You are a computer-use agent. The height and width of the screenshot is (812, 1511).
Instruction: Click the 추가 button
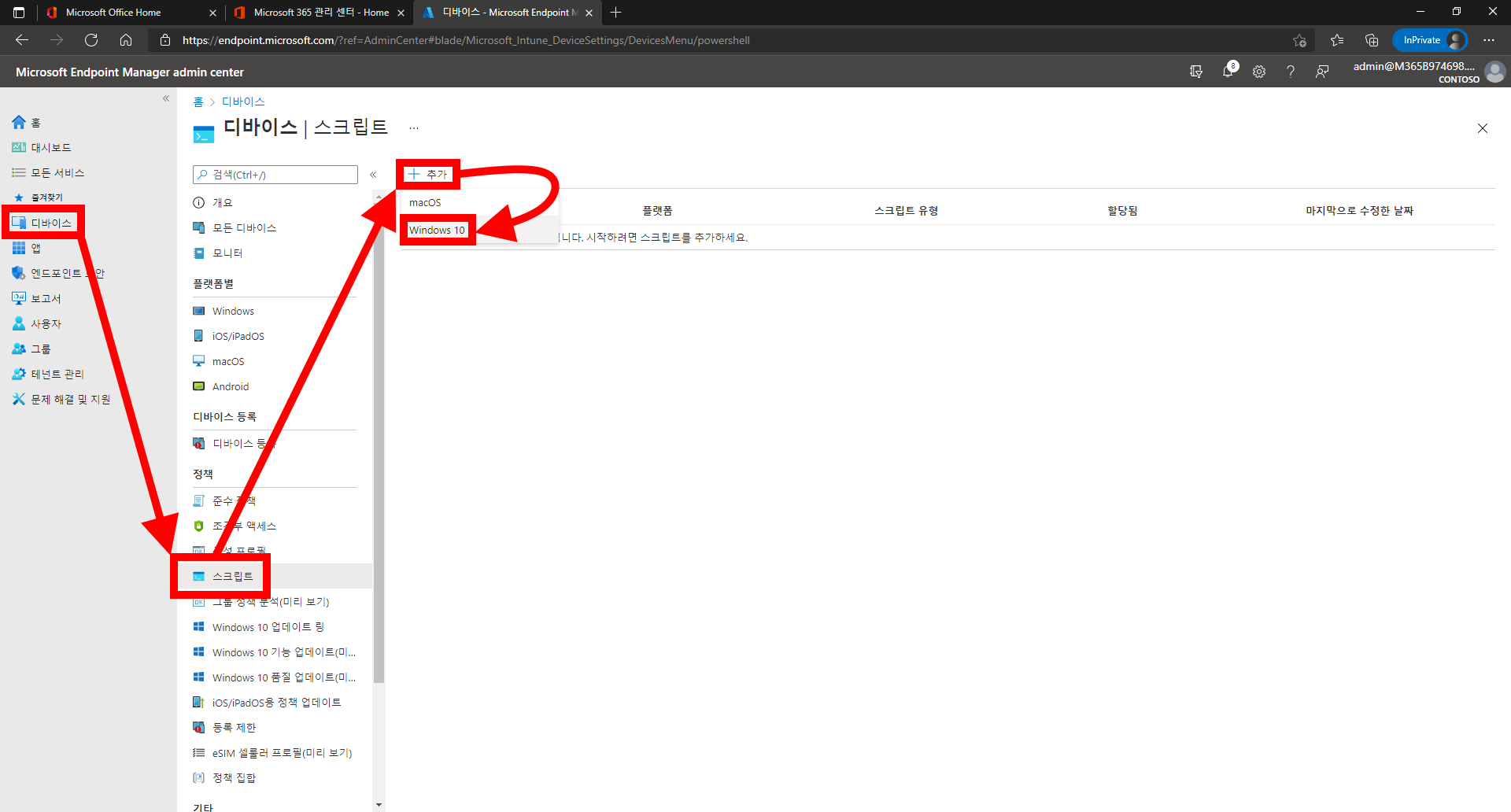coord(427,174)
